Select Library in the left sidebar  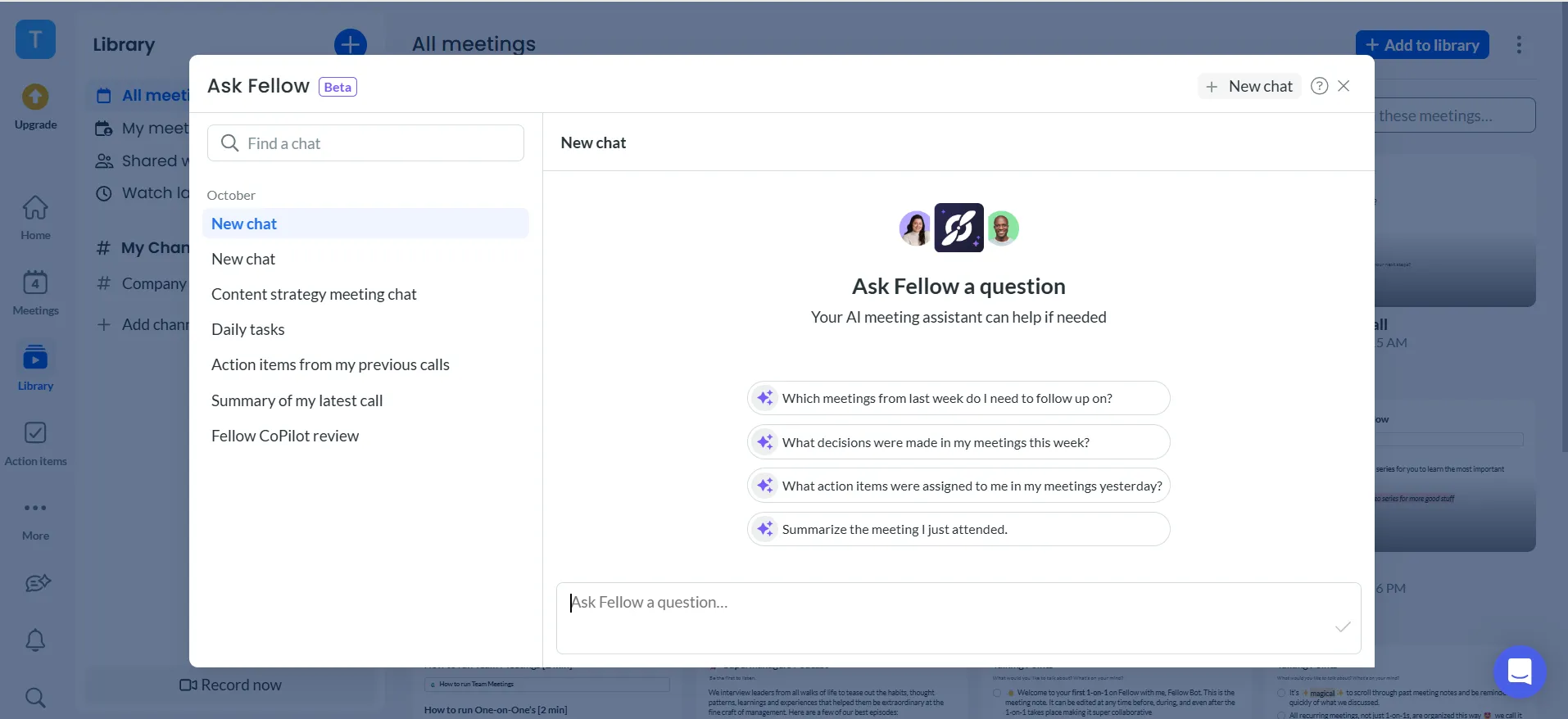[x=35, y=368]
